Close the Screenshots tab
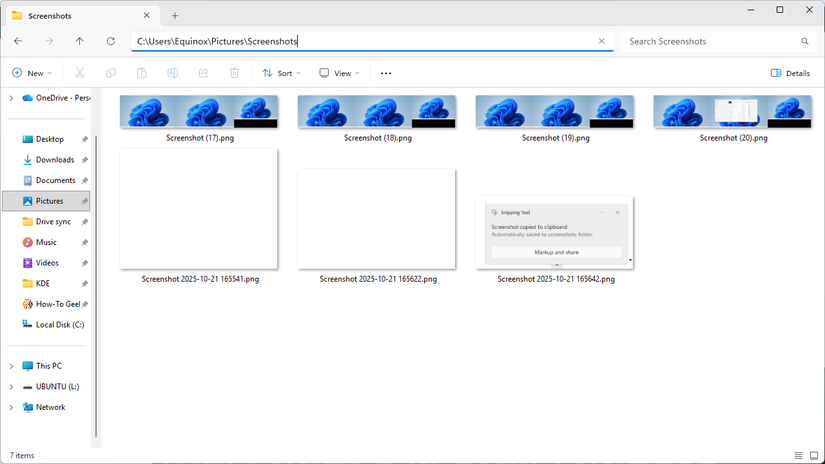The height and width of the screenshot is (464, 825). pos(147,16)
